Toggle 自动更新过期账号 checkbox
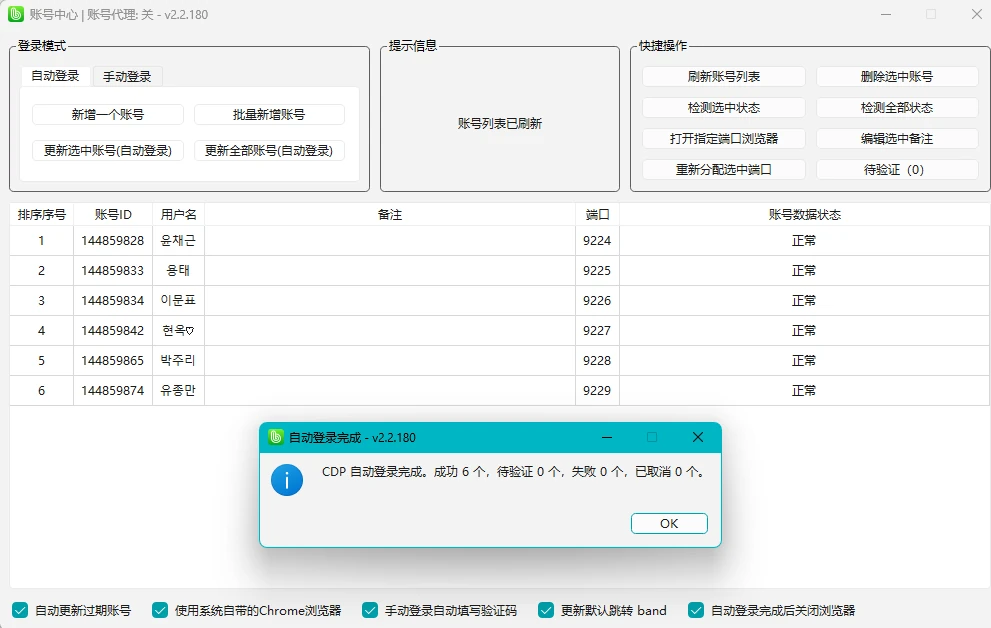991x628 pixels. (20, 610)
